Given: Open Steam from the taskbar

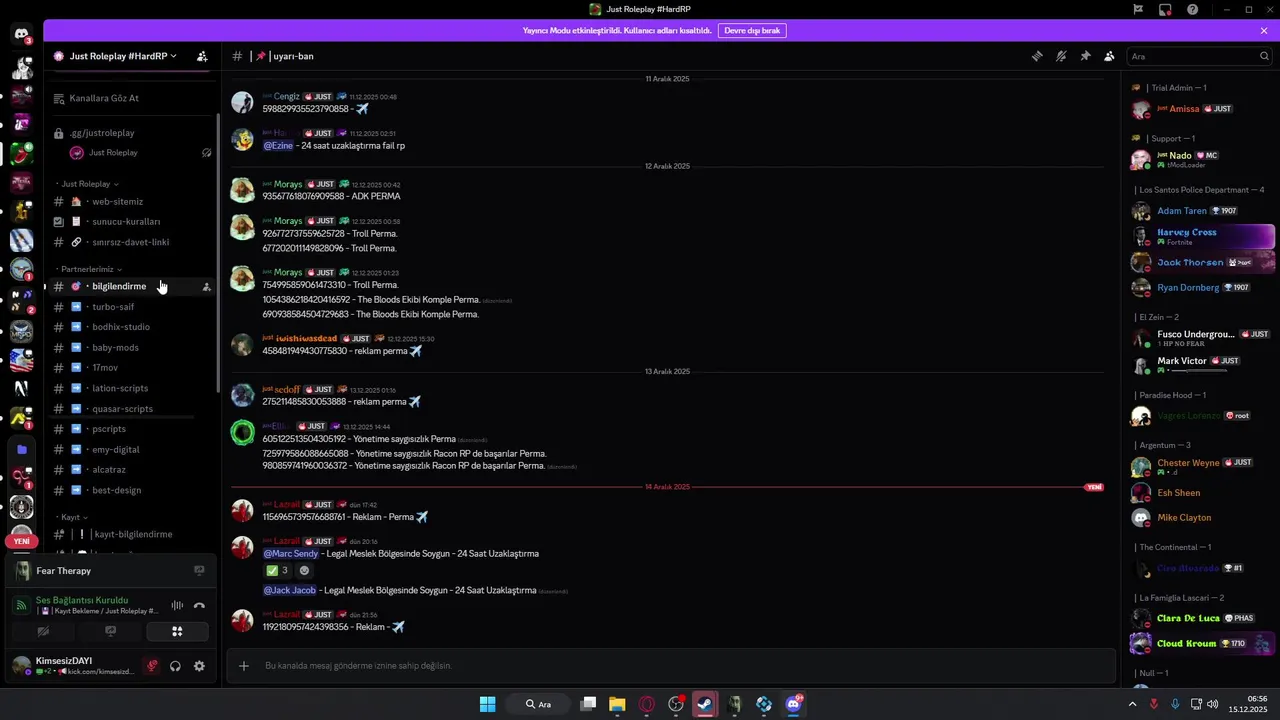Looking at the screenshot, I should coord(705,704).
